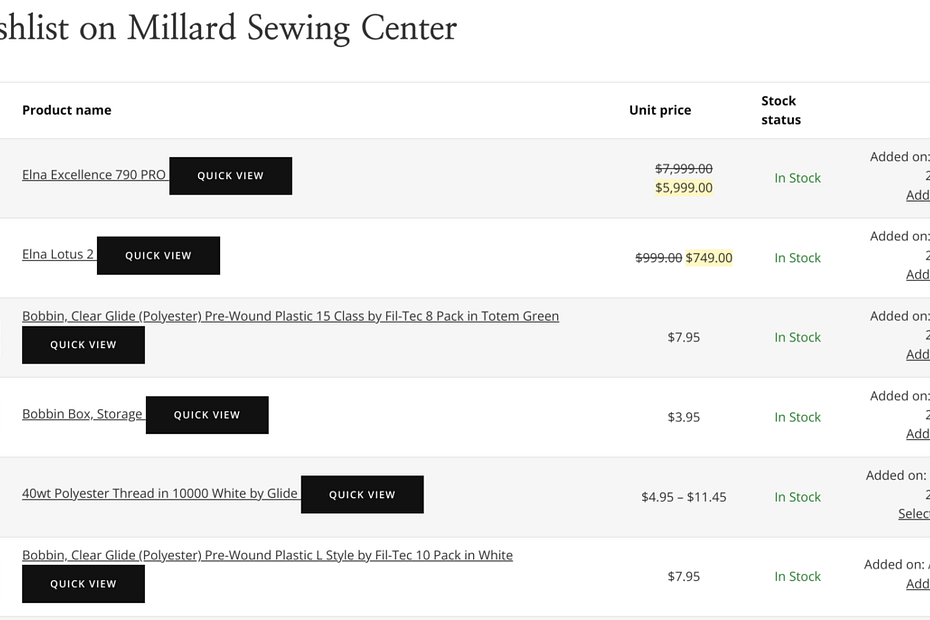This screenshot has height=620, width=930.
Task: Quick view the Totem Green bobbin pack
Action: point(83,345)
